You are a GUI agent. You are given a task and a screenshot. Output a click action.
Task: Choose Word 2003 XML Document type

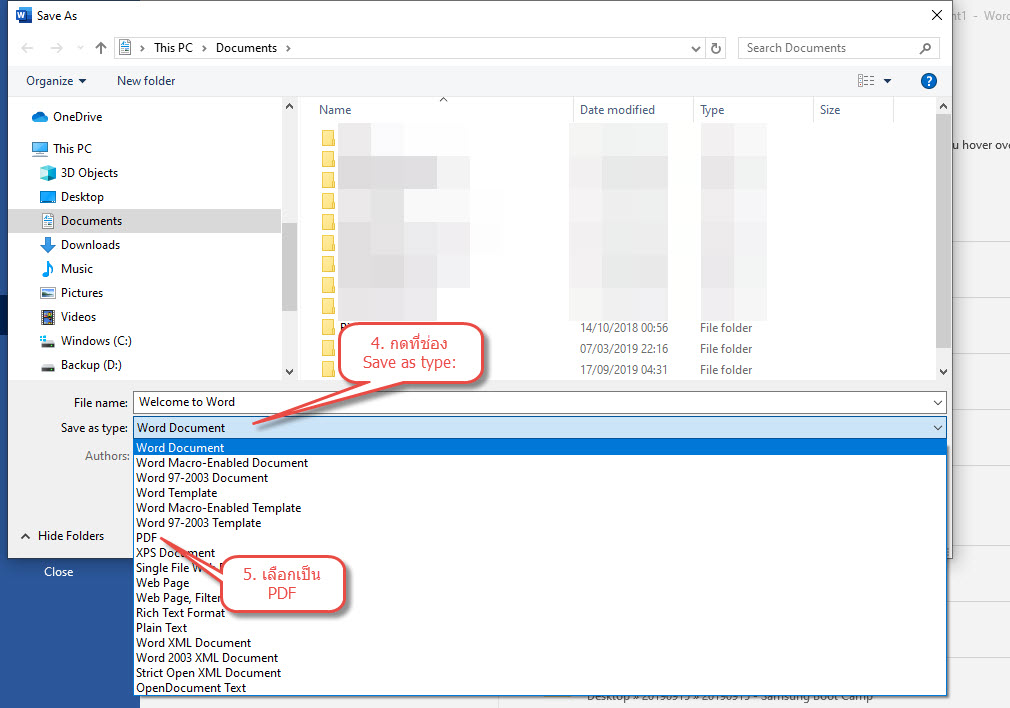540,658
